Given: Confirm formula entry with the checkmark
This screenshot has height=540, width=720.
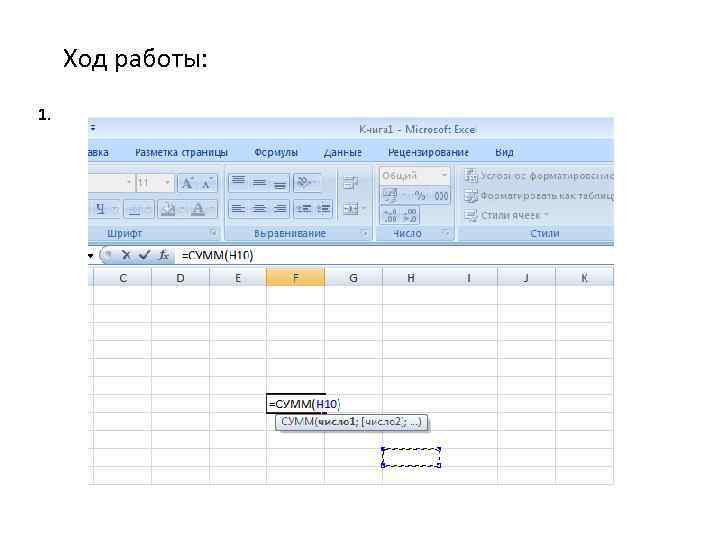Looking at the screenshot, I should tap(144, 255).
